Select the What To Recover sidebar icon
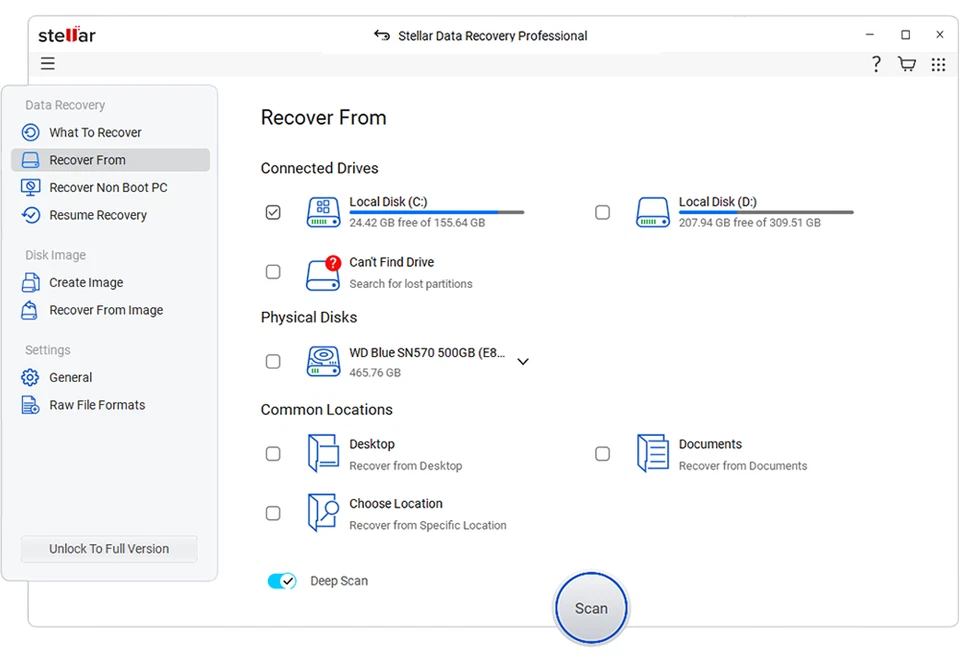The width and height of the screenshot is (960, 667). (30, 132)
